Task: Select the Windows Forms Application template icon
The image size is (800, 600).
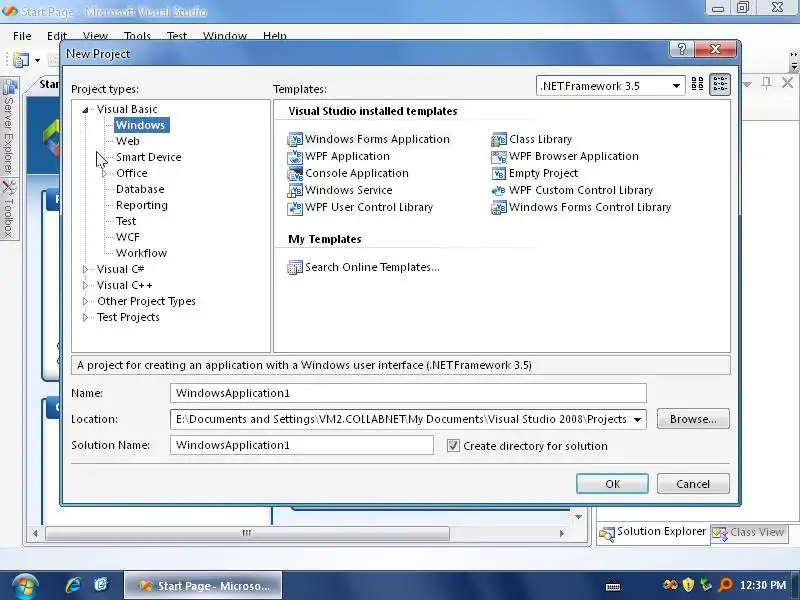Action: pos(295,139)
